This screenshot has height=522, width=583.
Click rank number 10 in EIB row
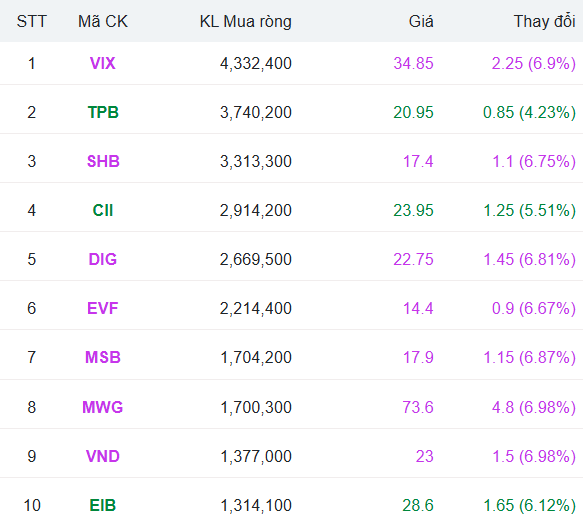(x=32, y=505)
